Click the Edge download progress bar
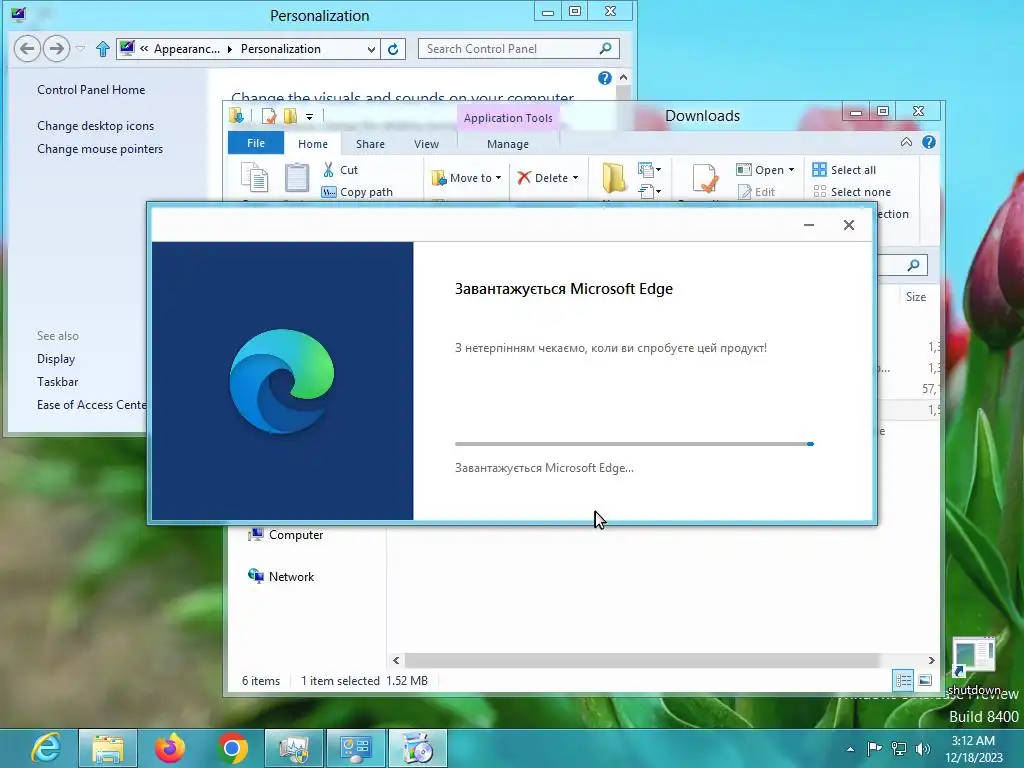Screen dimensions: 1024x768 (x=634, y=444)
